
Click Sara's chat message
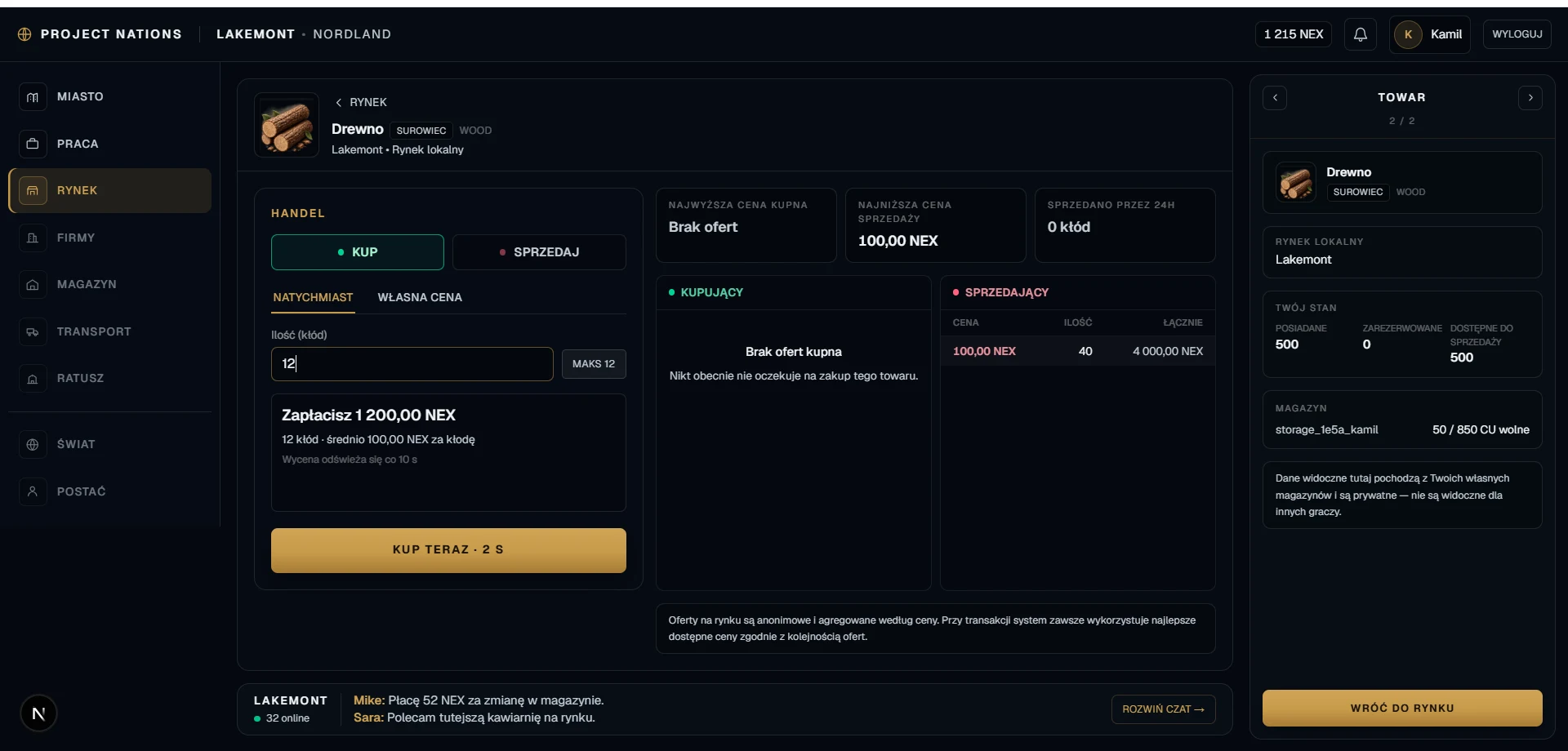474,718
